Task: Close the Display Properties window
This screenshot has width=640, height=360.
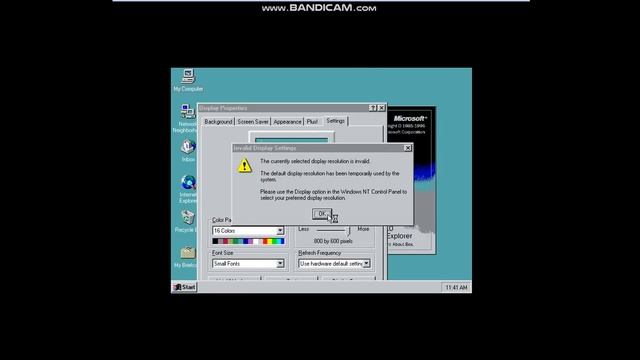Action: click(x=381, y=108)
